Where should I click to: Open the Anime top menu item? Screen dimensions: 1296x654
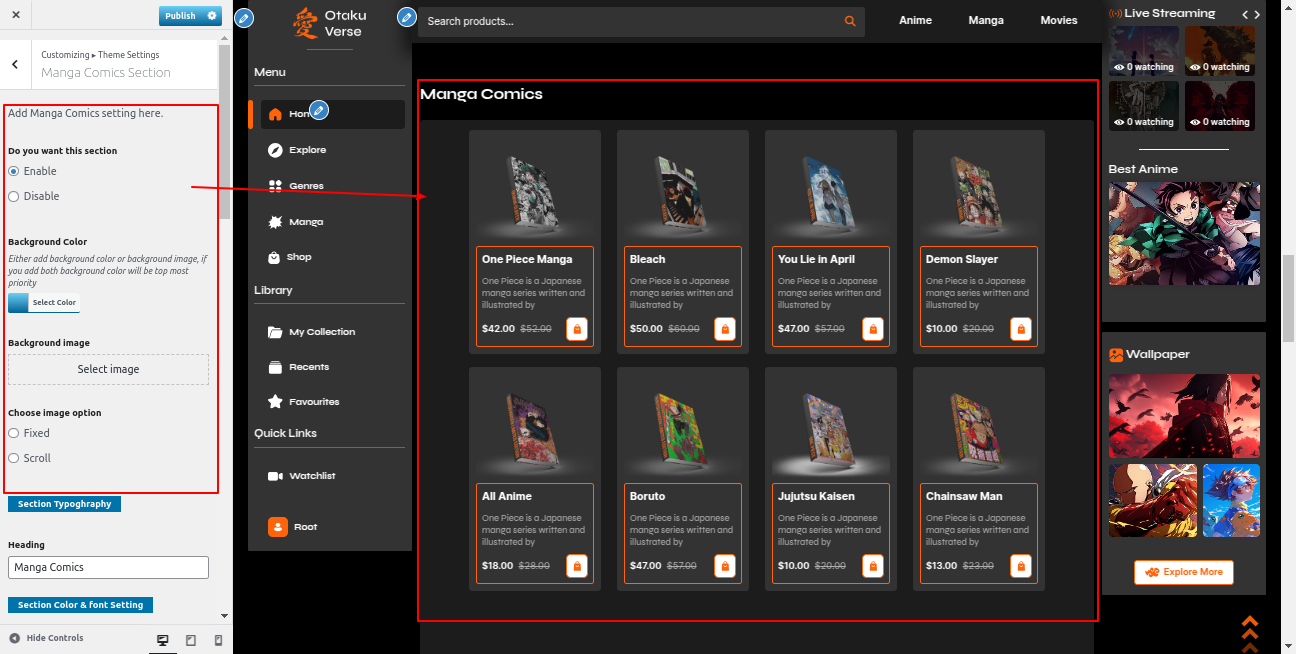(915, 20)
